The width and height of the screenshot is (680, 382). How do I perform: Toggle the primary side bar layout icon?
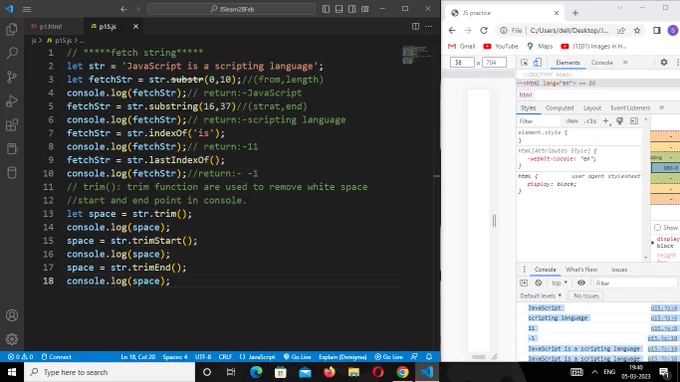(326, 9)
